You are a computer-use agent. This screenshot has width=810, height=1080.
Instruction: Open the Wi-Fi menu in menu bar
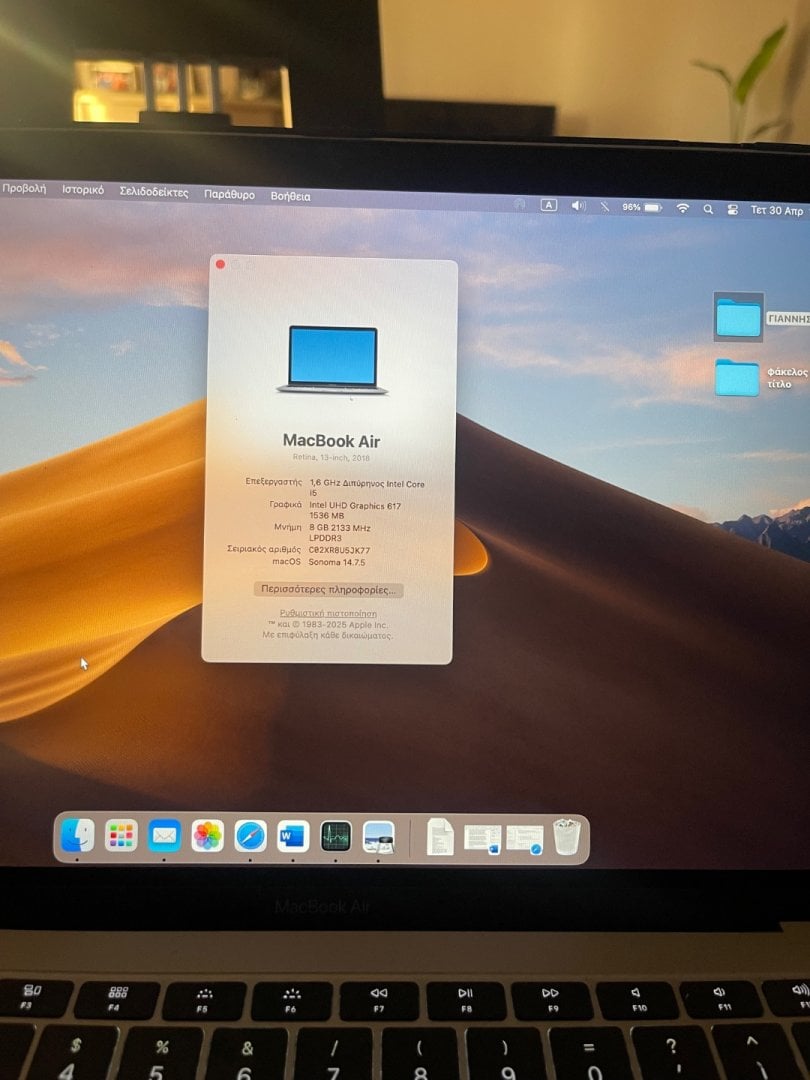point(683,208)
